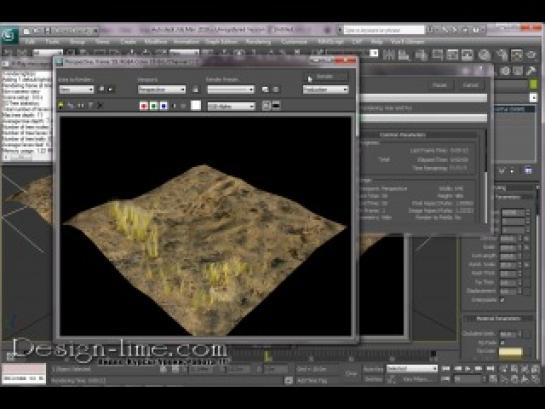The width and height of the screenshot is (545, 409).
Task: Open the Rendering menu
Action: [x=258, y=42]
